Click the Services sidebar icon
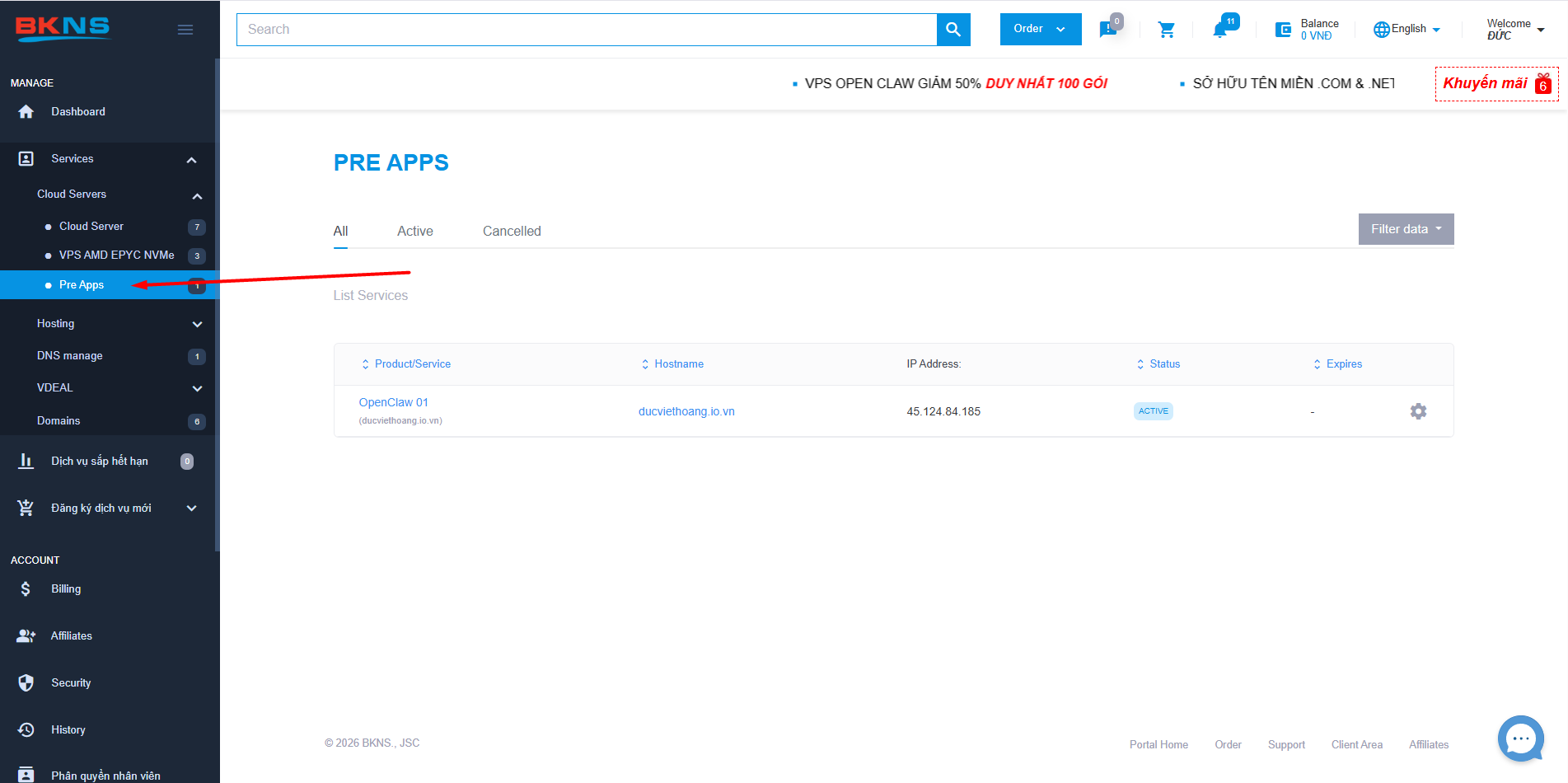The image size is (1568, 783). tap(26, 159)
